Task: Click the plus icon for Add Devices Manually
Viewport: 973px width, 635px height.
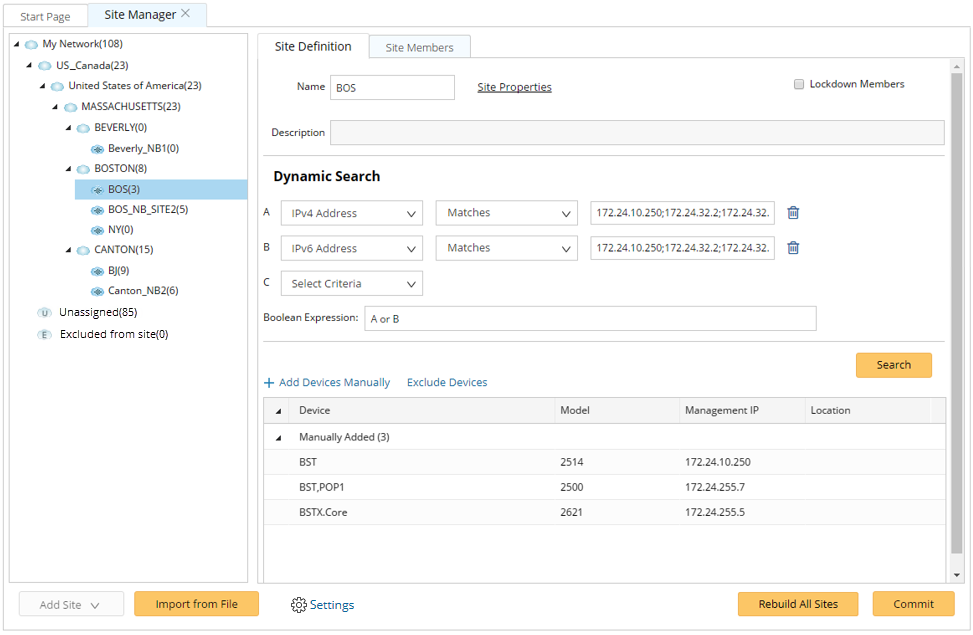Action: pyautogui.click(x=269, y=383)
